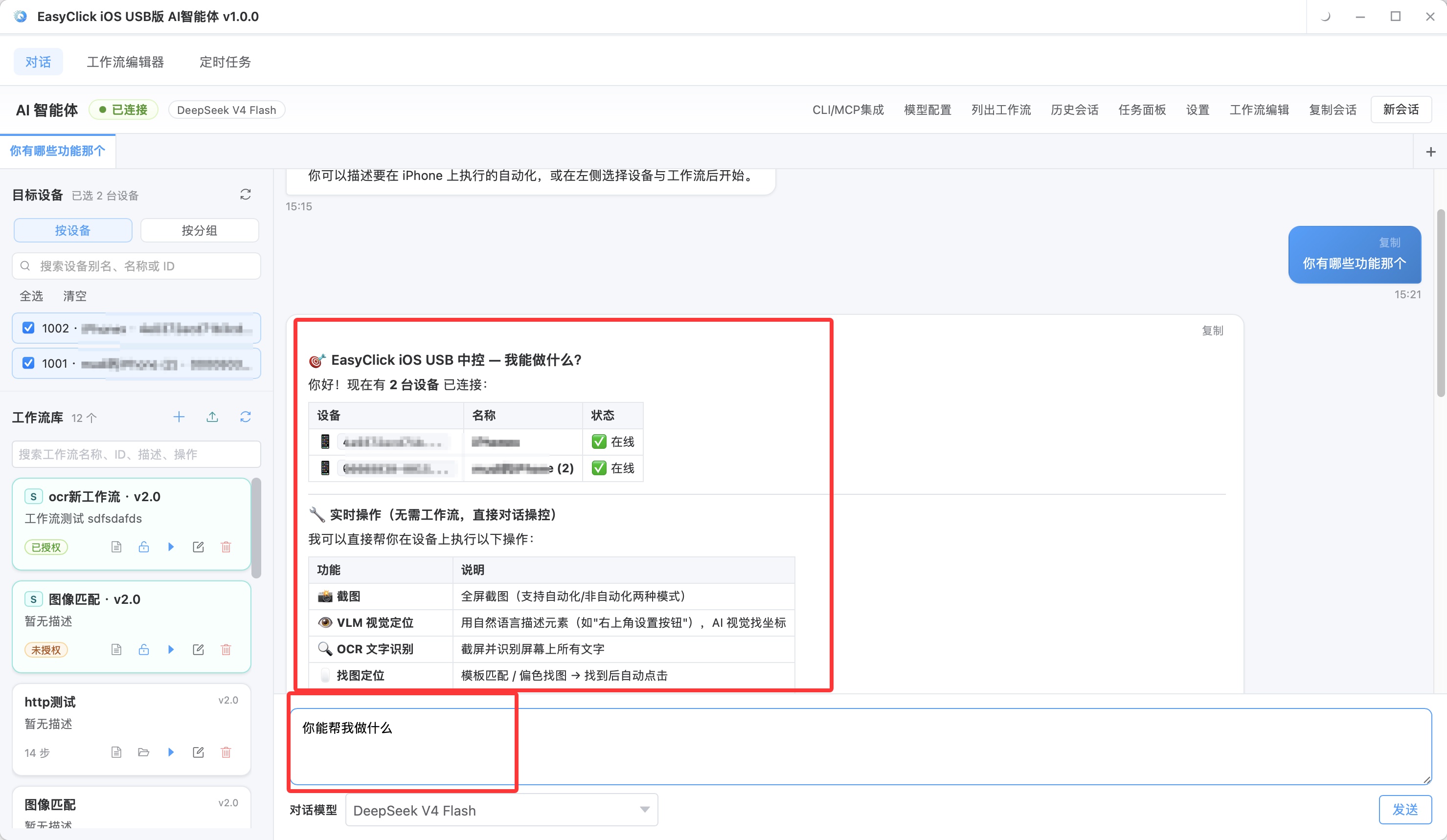1447x840 pixels.
Task: Refresh the 工作流库 workflow library
Action: pyautogui.click(x=245, y=417)
